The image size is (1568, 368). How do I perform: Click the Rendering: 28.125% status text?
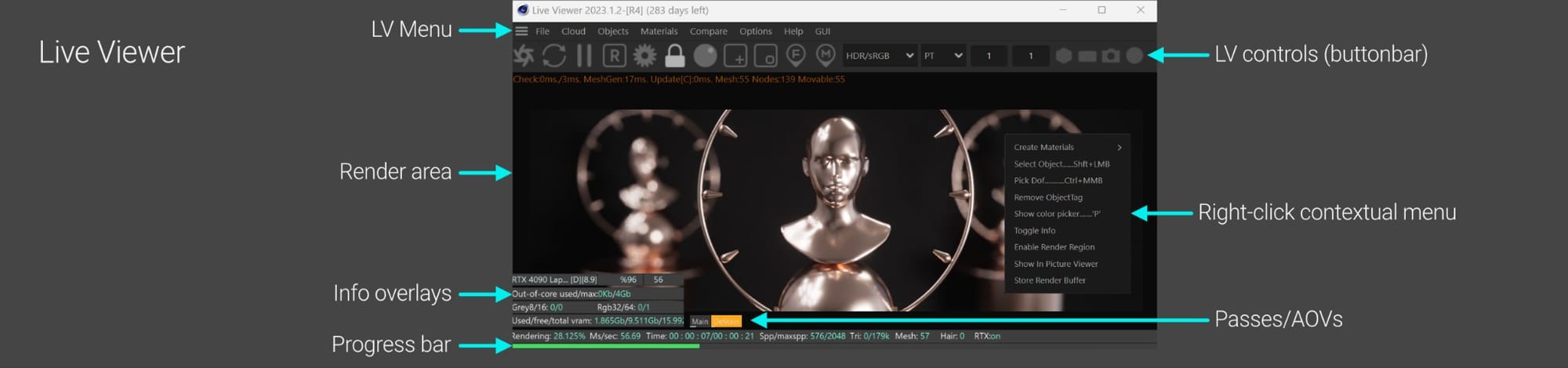click(548, 336)
